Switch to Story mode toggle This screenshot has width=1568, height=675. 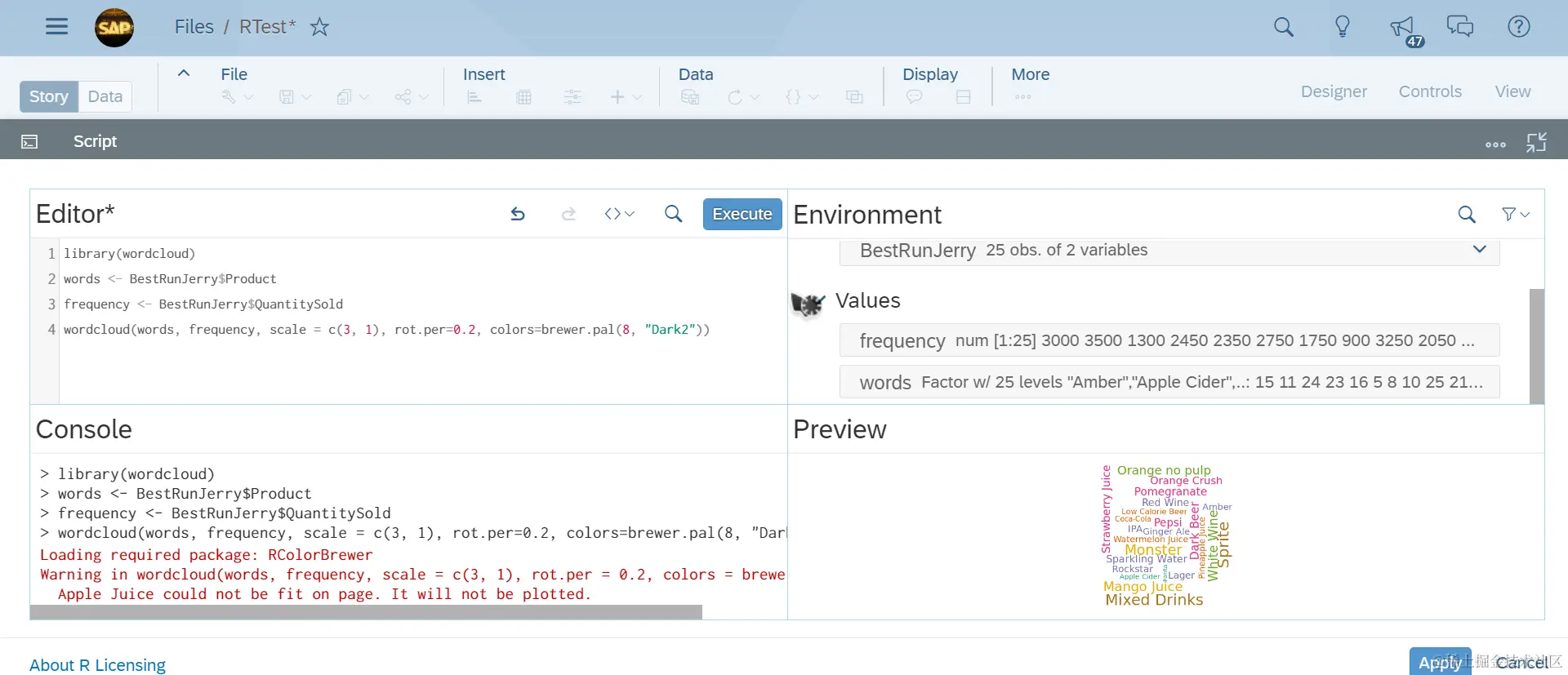[49, 96]
